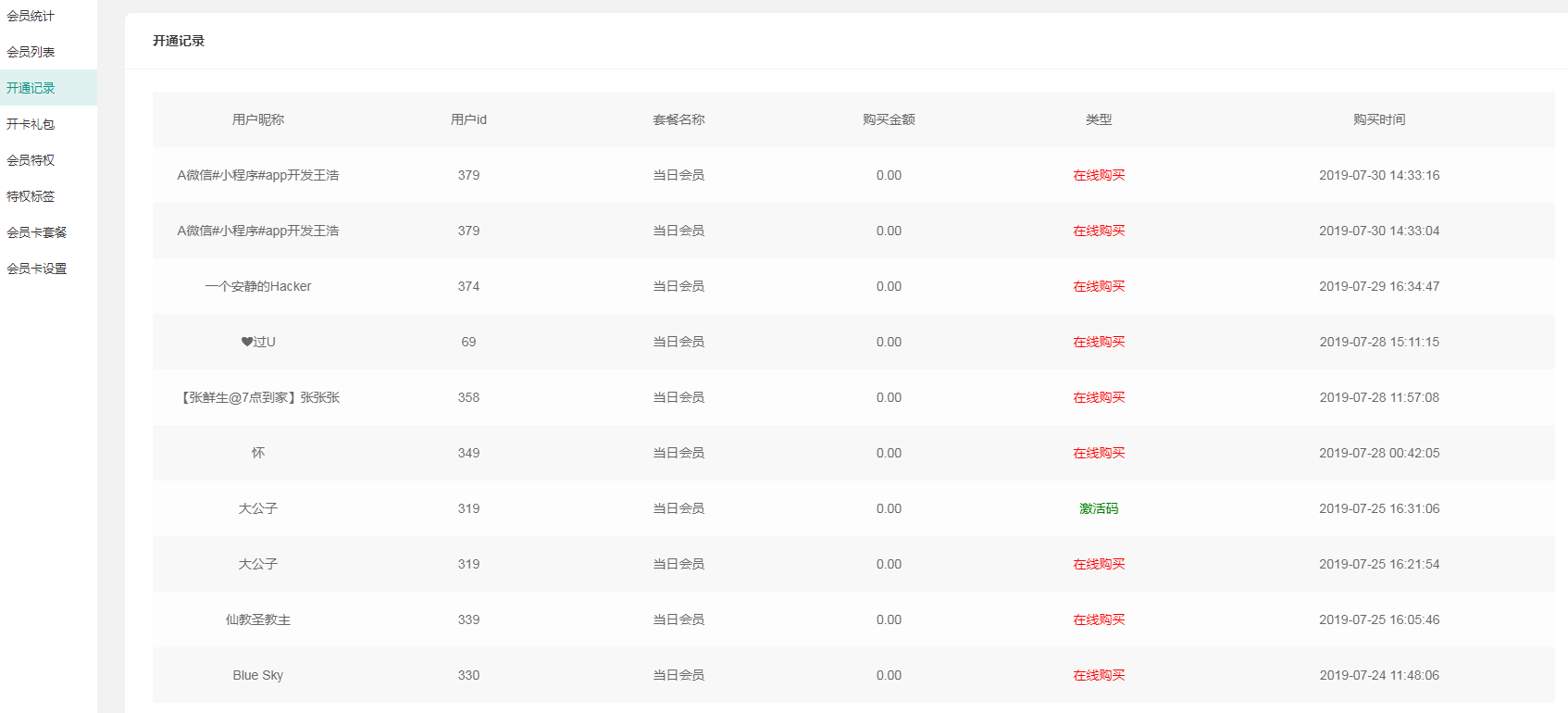Select the timestamp 2019-07-30 14:33:04

pos(1379,231)
